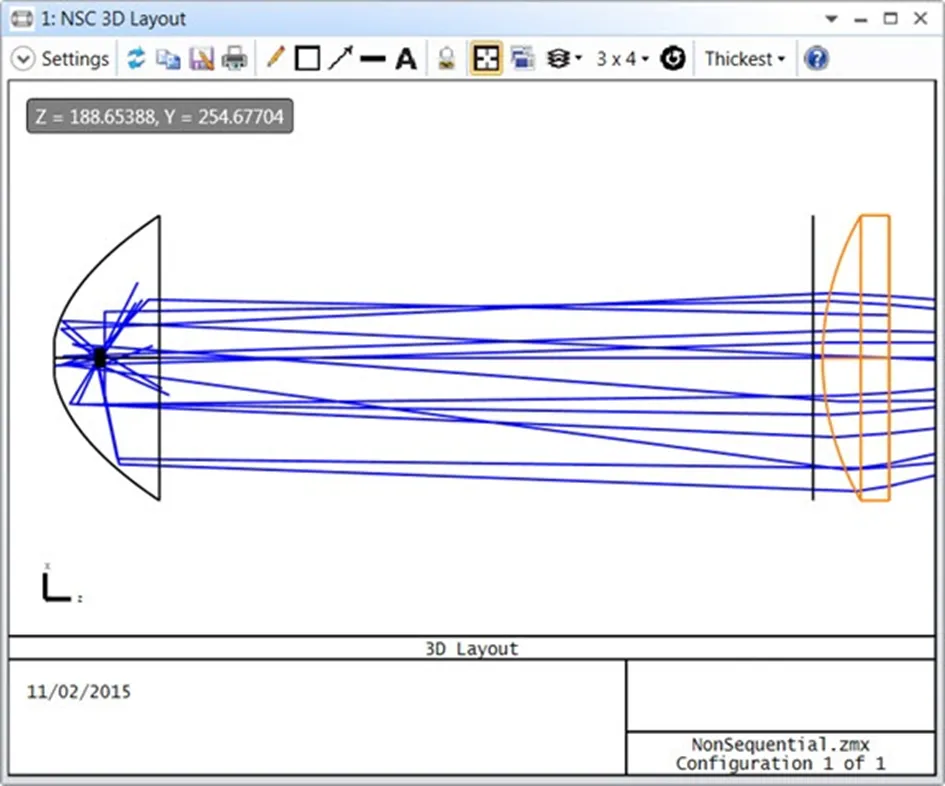Save the layout as image file
This screenshot has height=786, width=945.
coord(201,59)
